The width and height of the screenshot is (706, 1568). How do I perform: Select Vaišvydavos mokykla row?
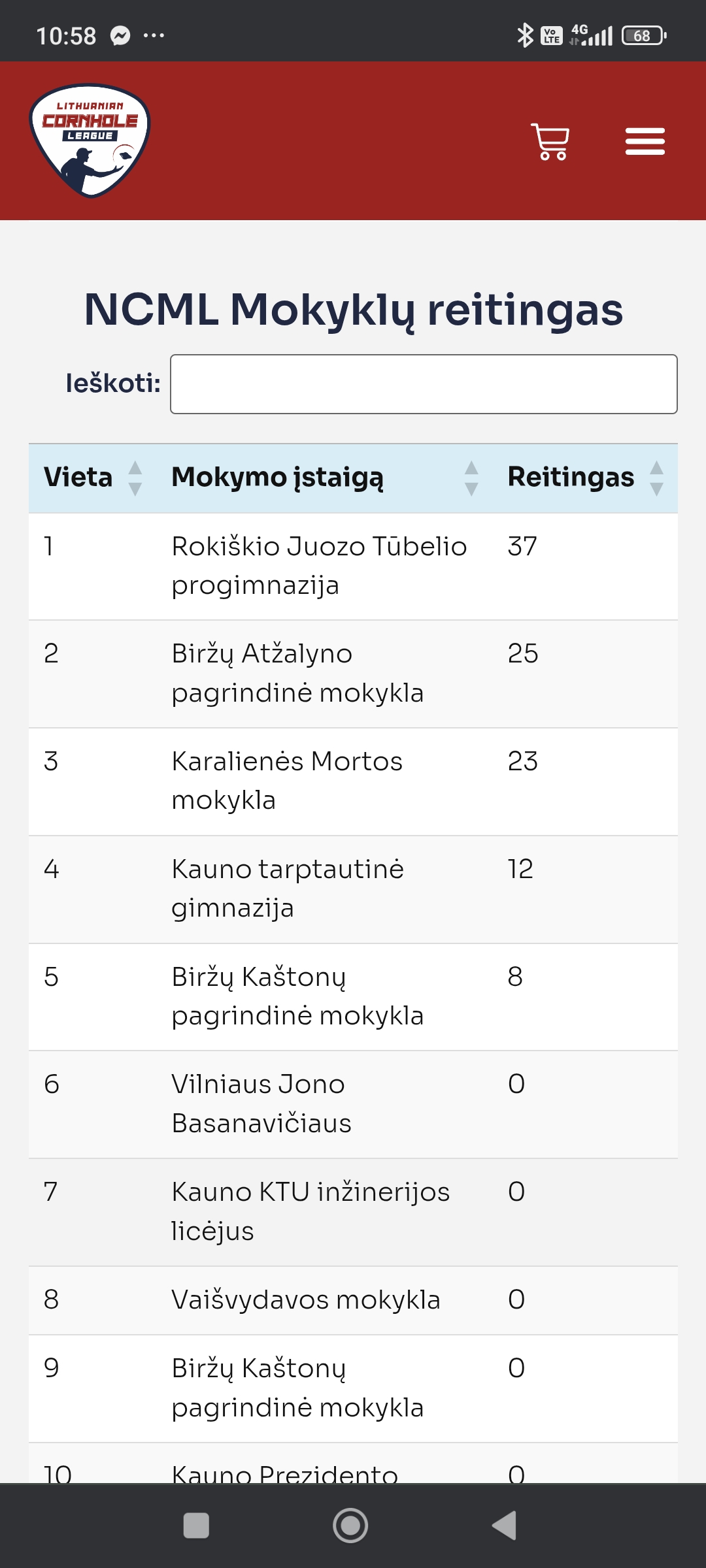(x=306, y=1299)
